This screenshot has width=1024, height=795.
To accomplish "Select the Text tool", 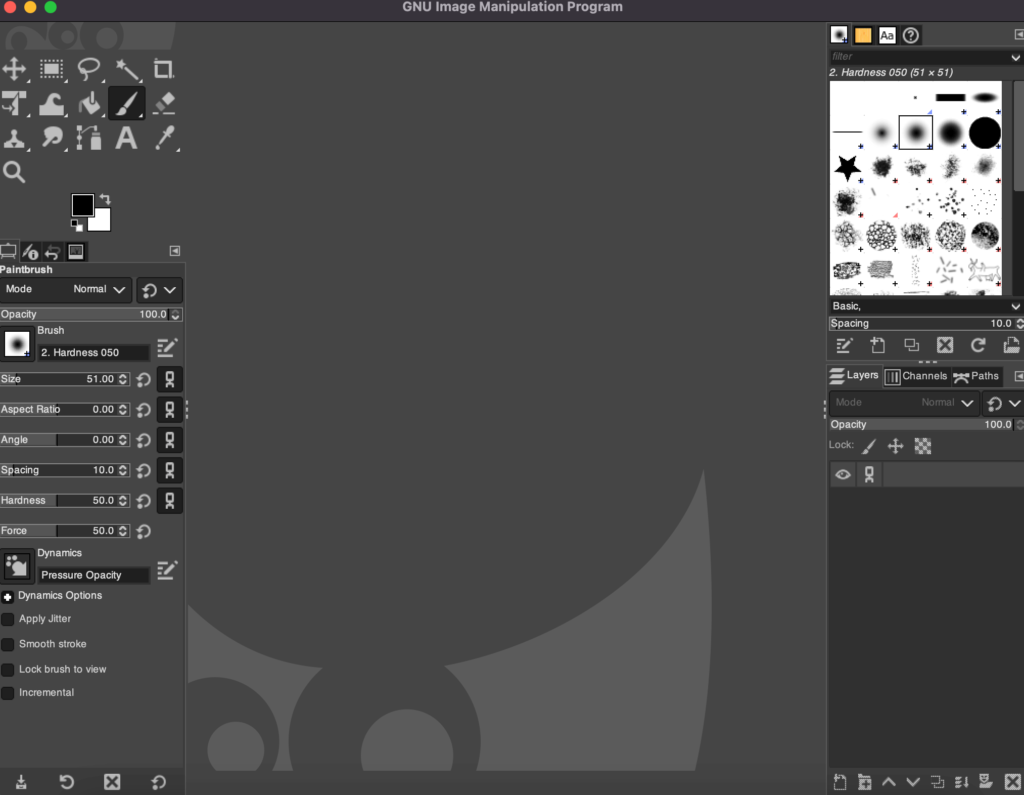I will 125,138.
